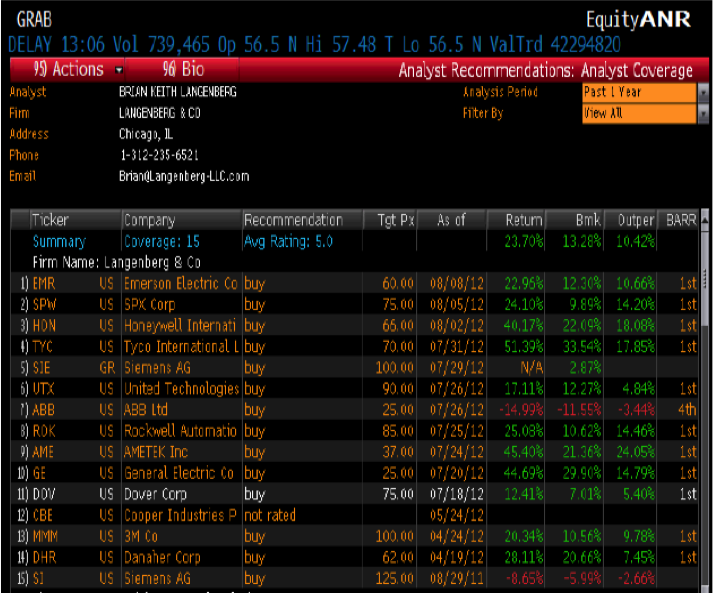The width and height of the screenshot is (713, 594).
Task: Click the SPX Corp company name
Action: point(150,305)
